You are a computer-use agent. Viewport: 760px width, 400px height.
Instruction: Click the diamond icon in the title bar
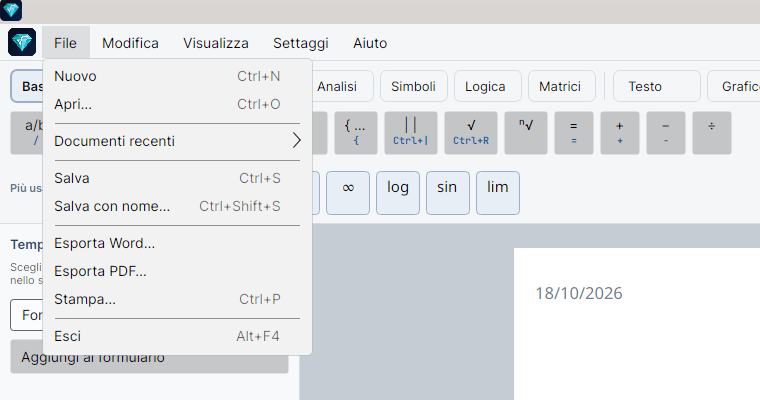tap(11, 10)
